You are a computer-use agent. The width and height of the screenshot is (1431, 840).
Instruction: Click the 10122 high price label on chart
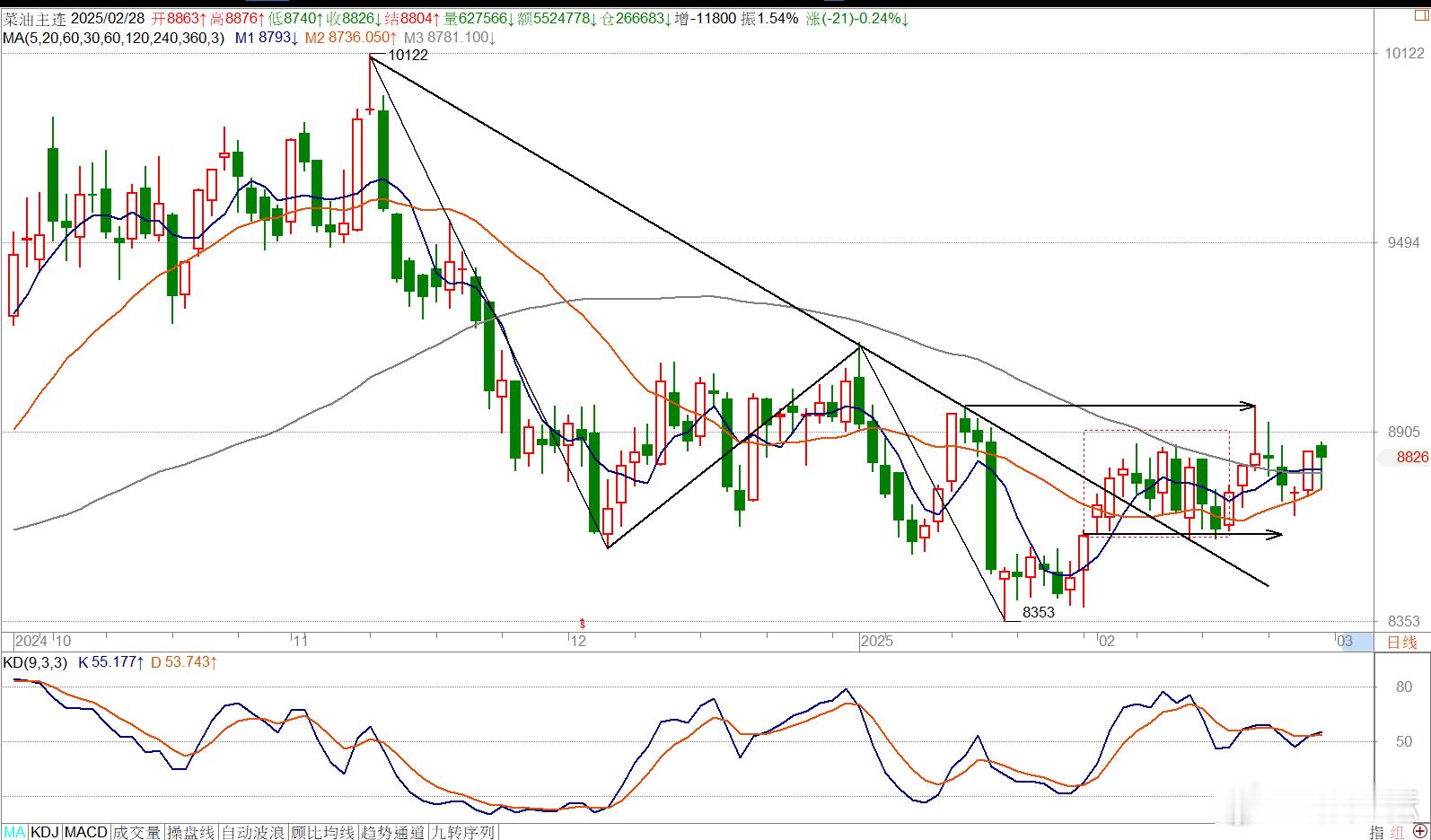[408, 55]
